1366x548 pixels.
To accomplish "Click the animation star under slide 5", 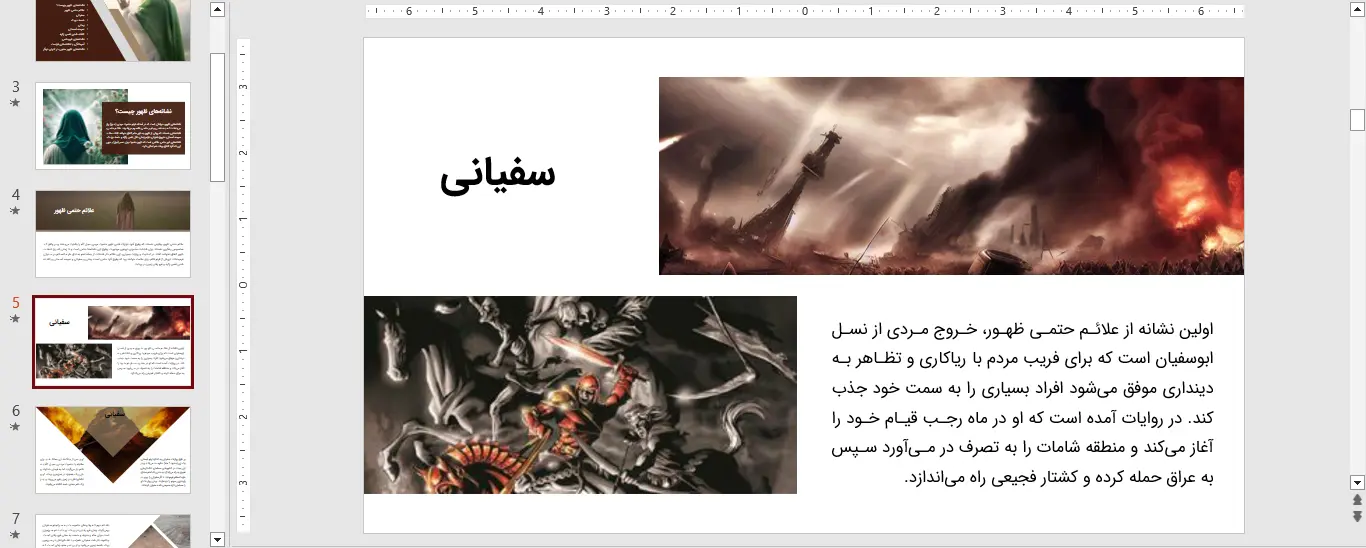I will [15, 319].
